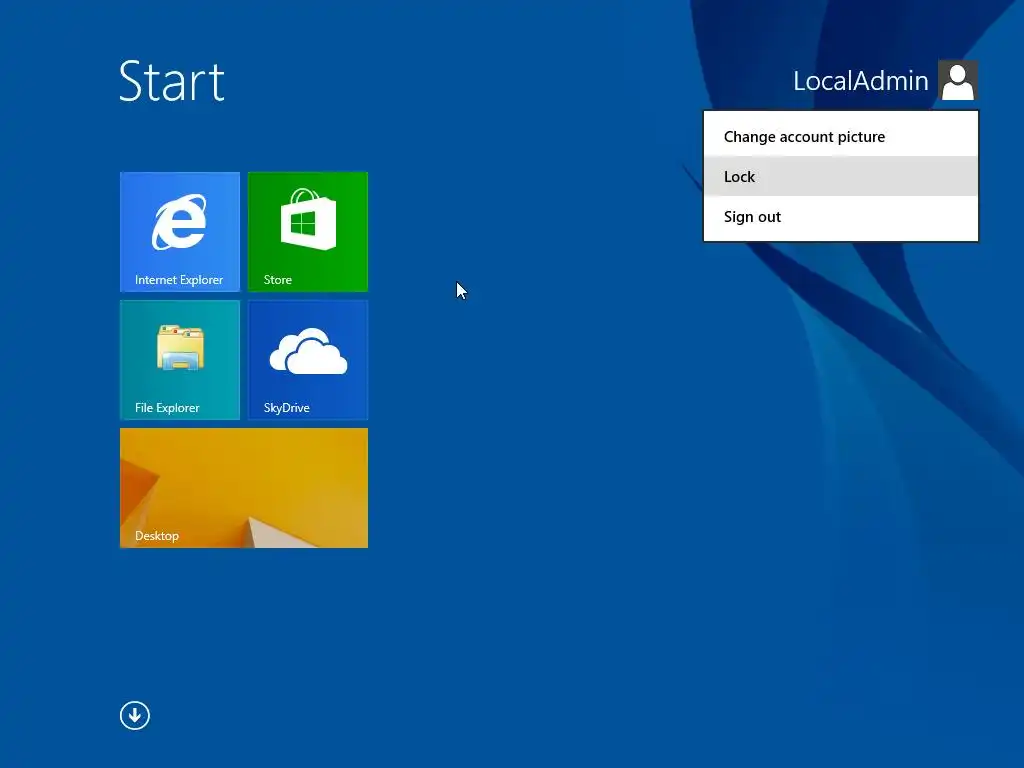The image size is (1024, 768).
Task: Open the File Explorer tile
Action: click(x=180, y=360)
